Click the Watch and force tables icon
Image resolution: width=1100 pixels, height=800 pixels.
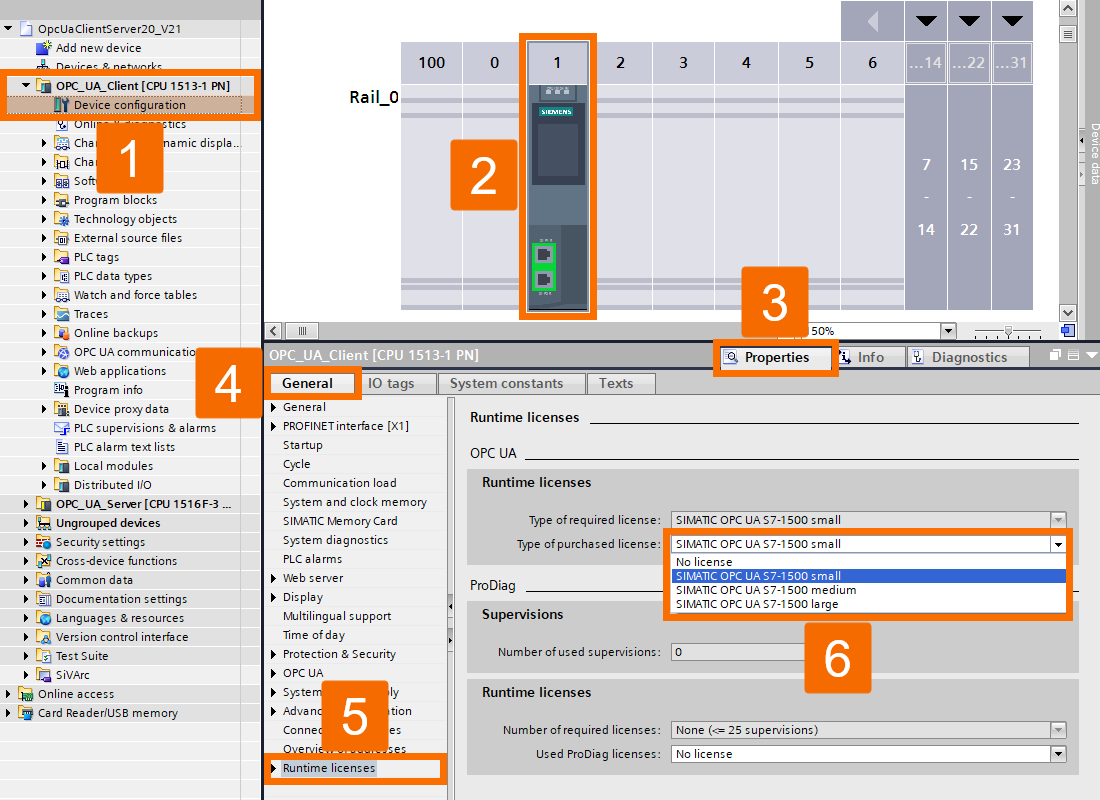click(x=62, y=295)
